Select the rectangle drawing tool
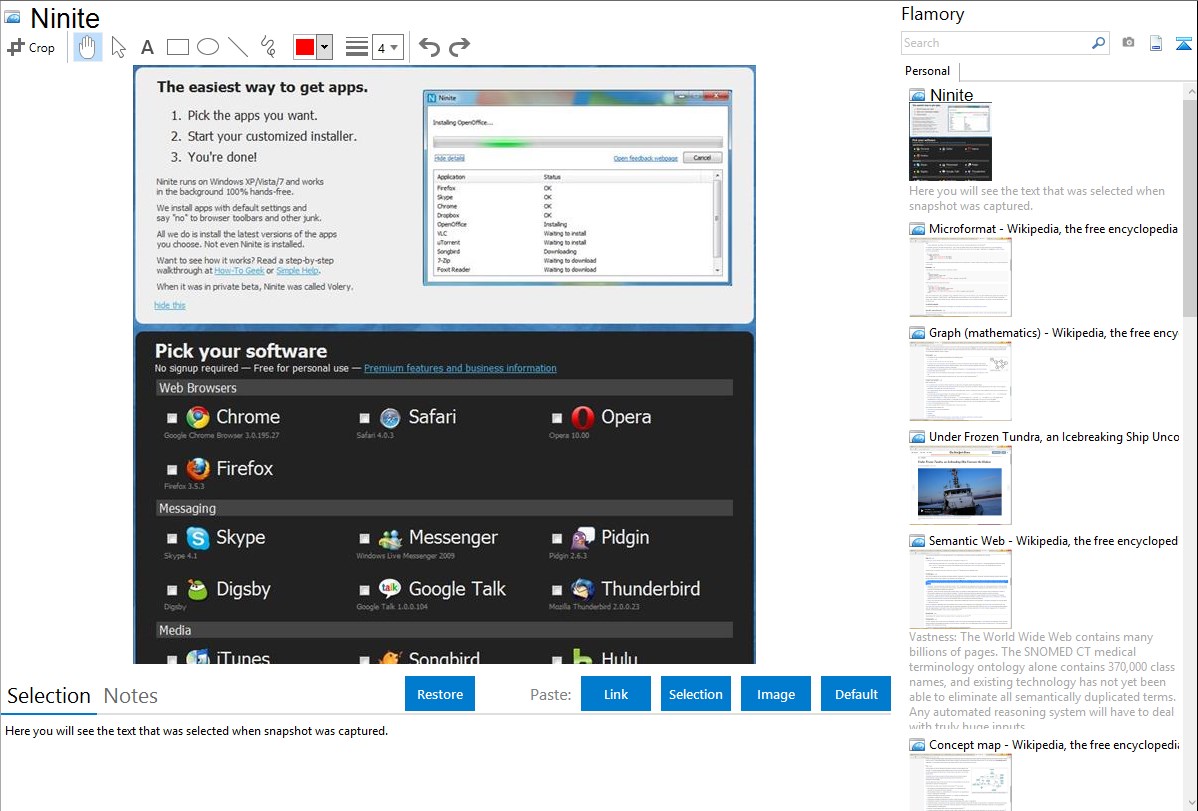 pos(177,47)
